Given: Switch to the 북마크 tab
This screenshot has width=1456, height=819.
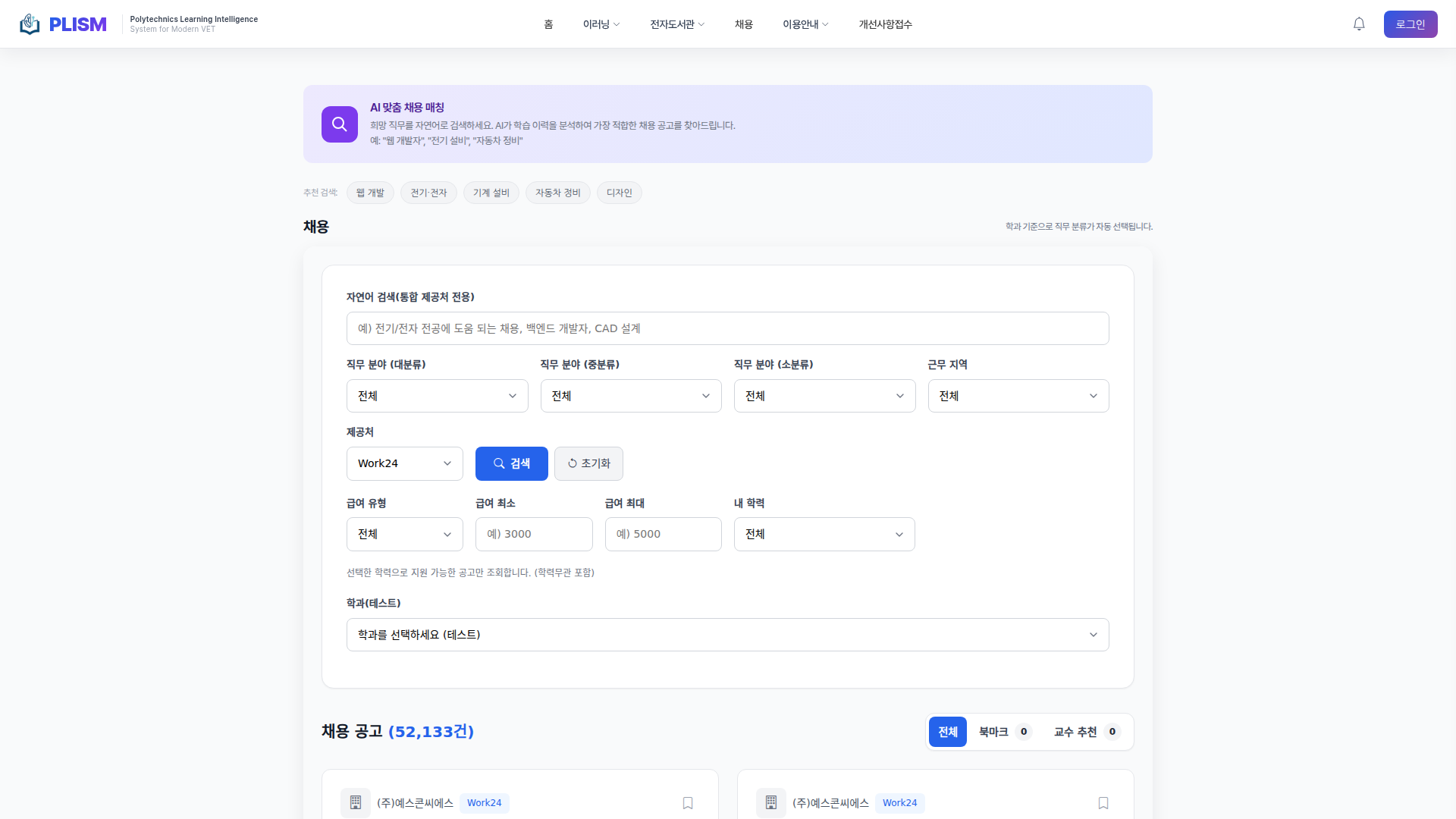Looking at the screenshot, I should tap(1003, 732).
